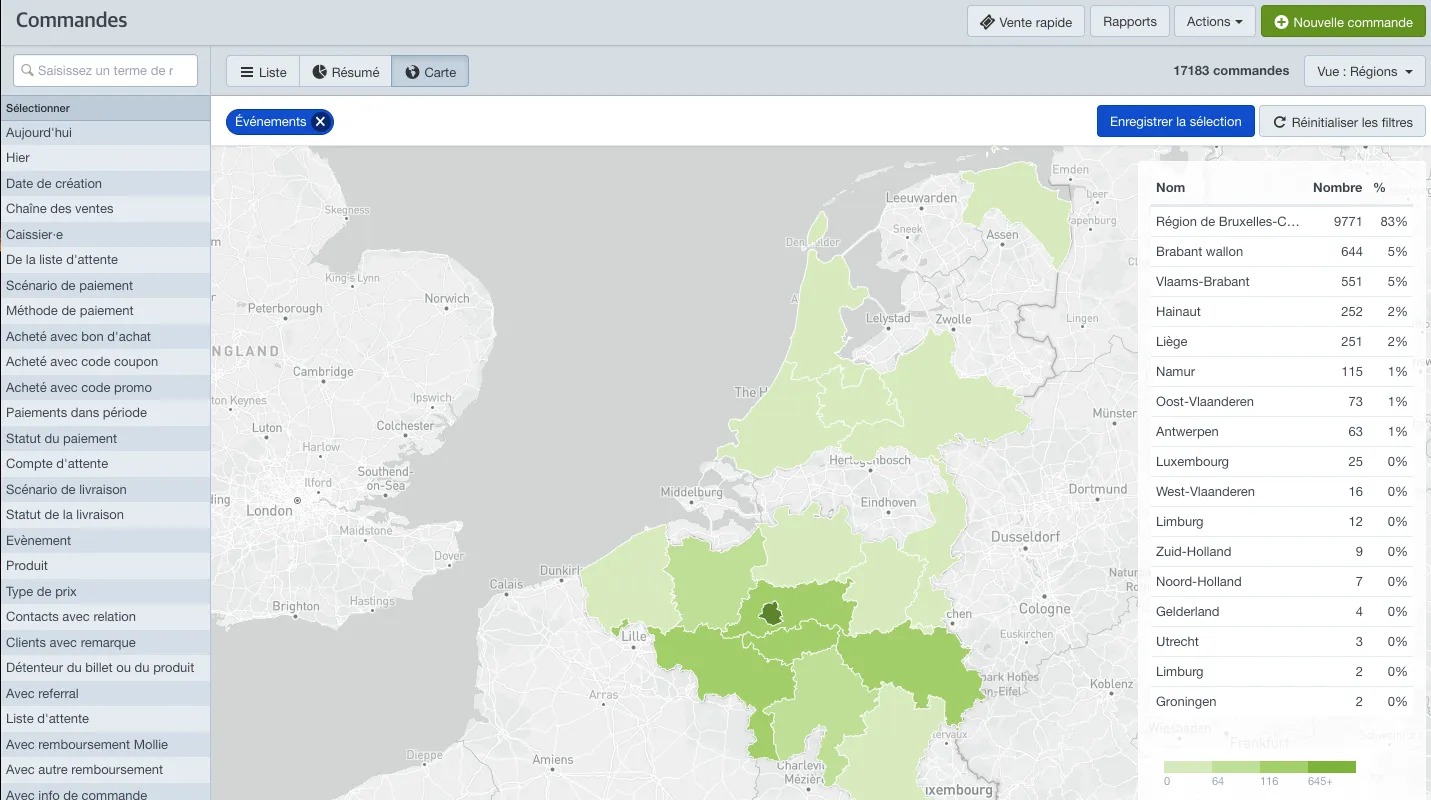Viewport: 1431px width, 800px height.
Task: Open the Rapports page
Action: (x=1130, y=22)
